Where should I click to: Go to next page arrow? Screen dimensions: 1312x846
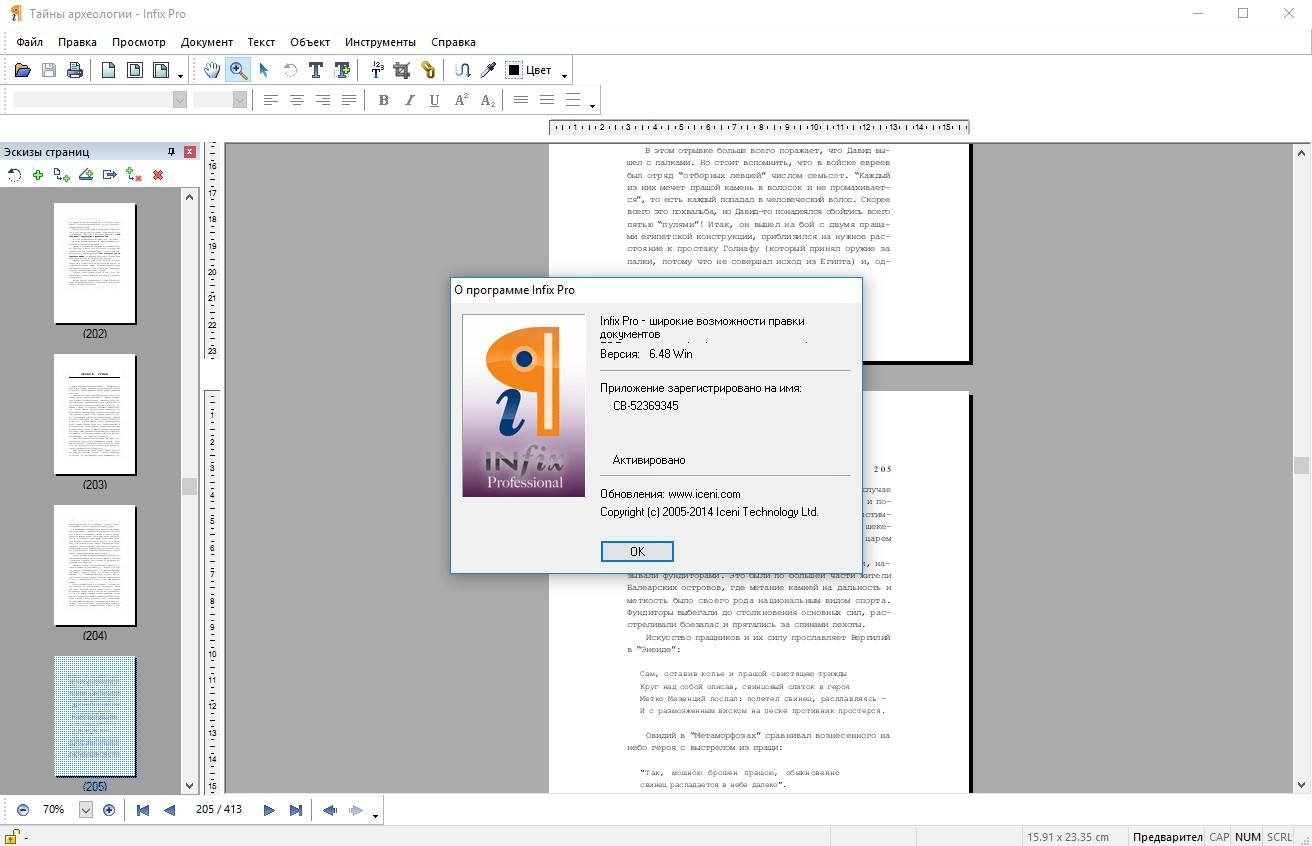click(x=269, y=810)
